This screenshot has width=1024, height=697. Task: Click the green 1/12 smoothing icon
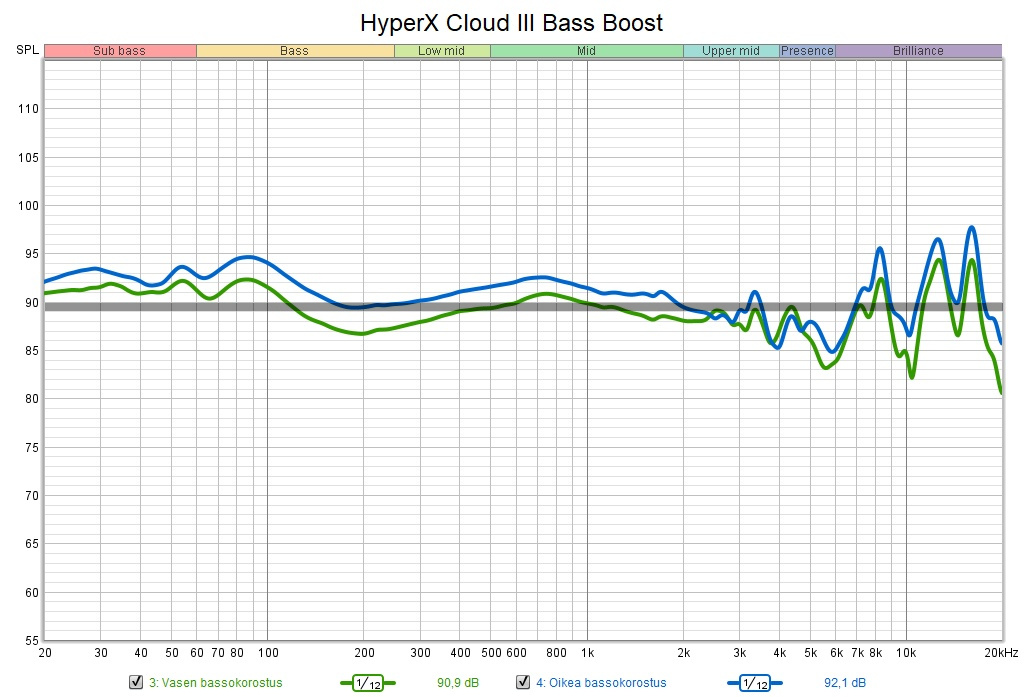point(368,683)
